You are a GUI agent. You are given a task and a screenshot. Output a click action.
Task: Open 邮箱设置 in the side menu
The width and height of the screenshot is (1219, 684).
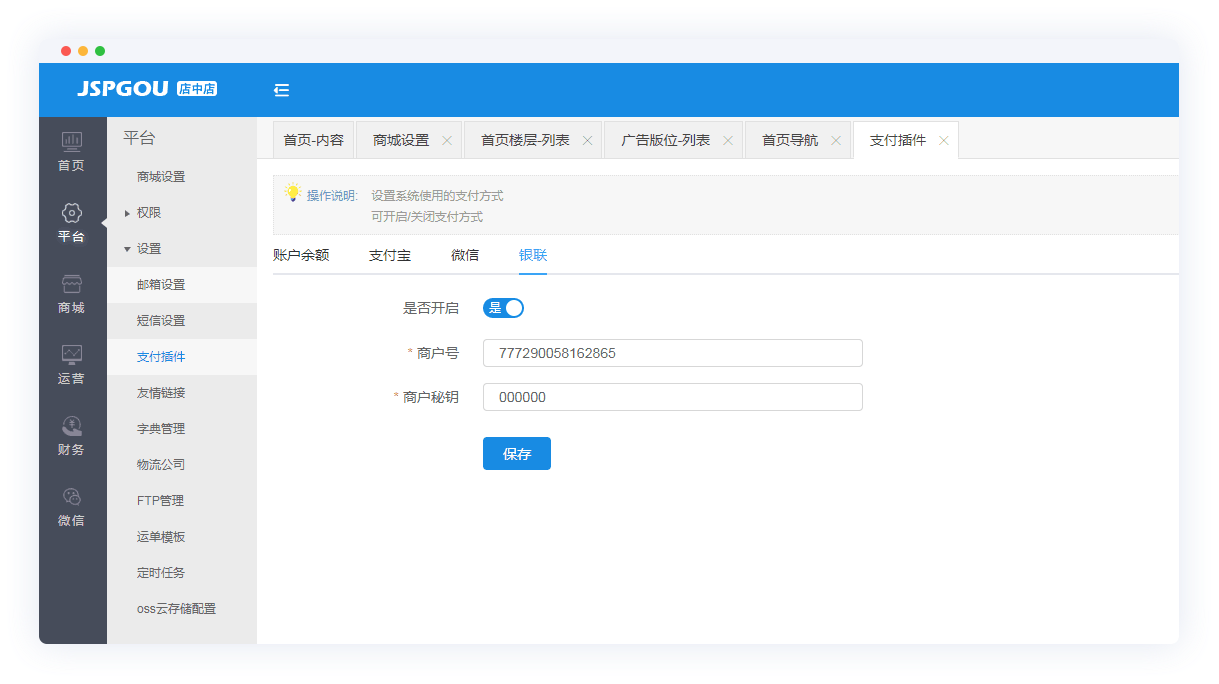coord(161,285)
